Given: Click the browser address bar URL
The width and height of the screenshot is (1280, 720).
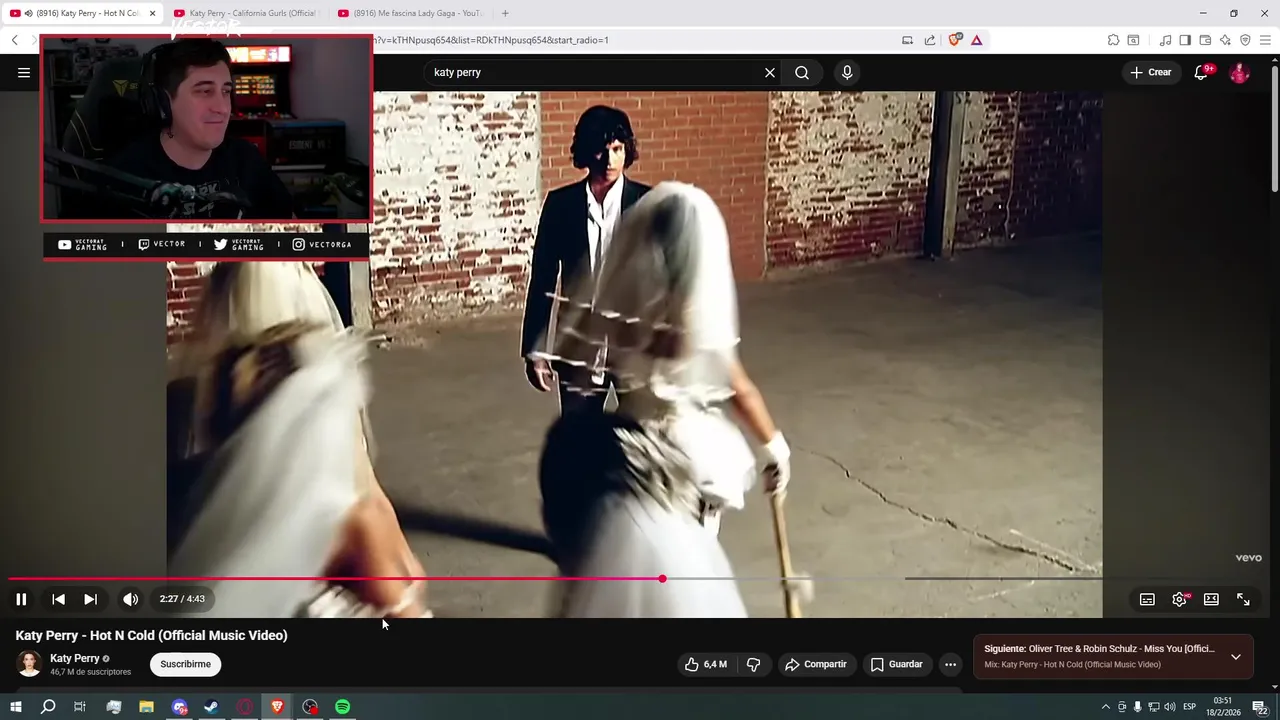Looking at the screenshot, I should 490,40.
